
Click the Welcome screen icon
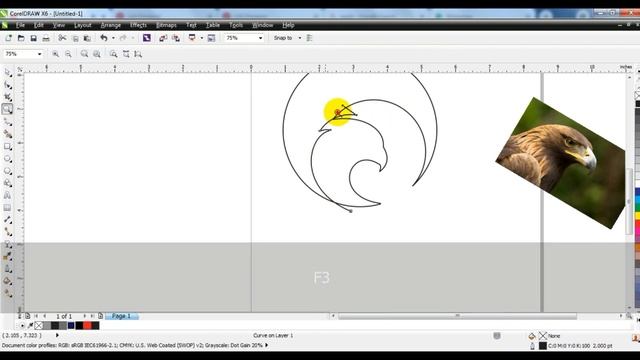tap(211, 38)
